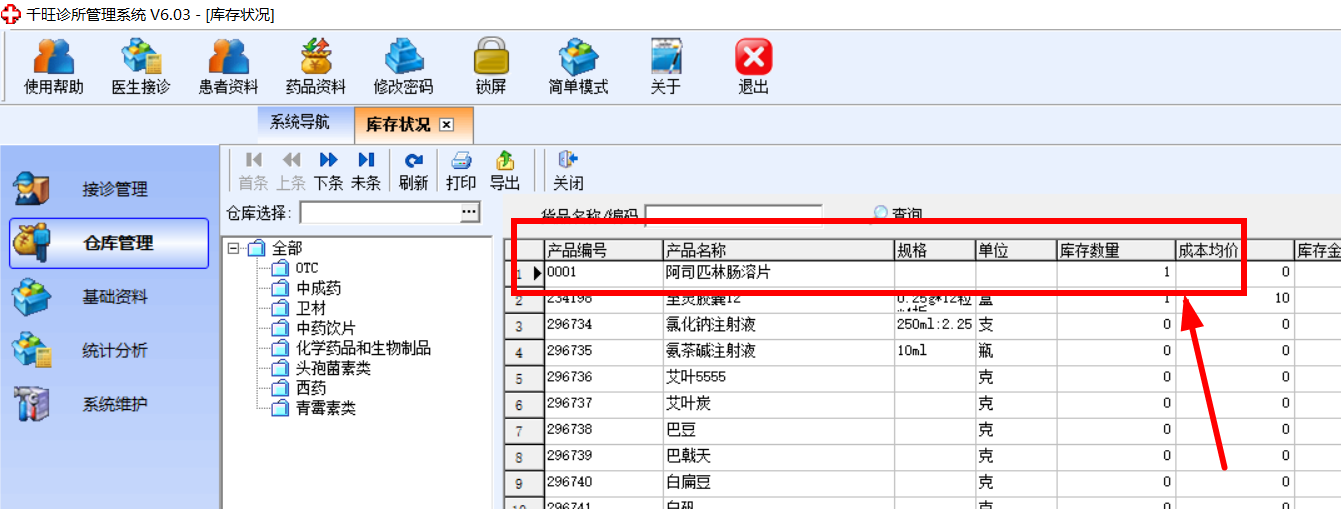Image resolution: width=1341 pixels, height=509 pixels.
Task: Open 统计分析 in the sidebar
Action: click(x=109, y=351)
